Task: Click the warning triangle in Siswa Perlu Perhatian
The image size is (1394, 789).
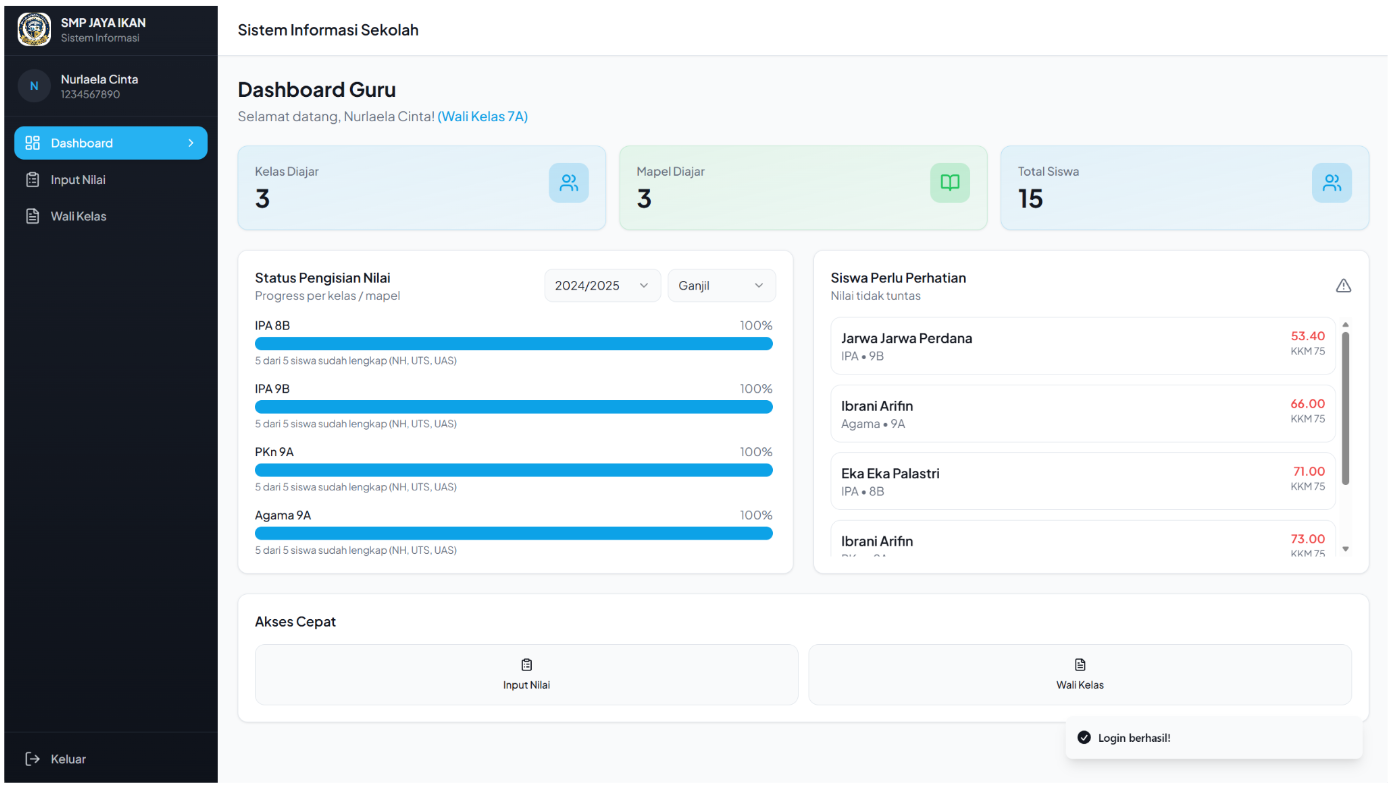Action: tap(1343, 286)
